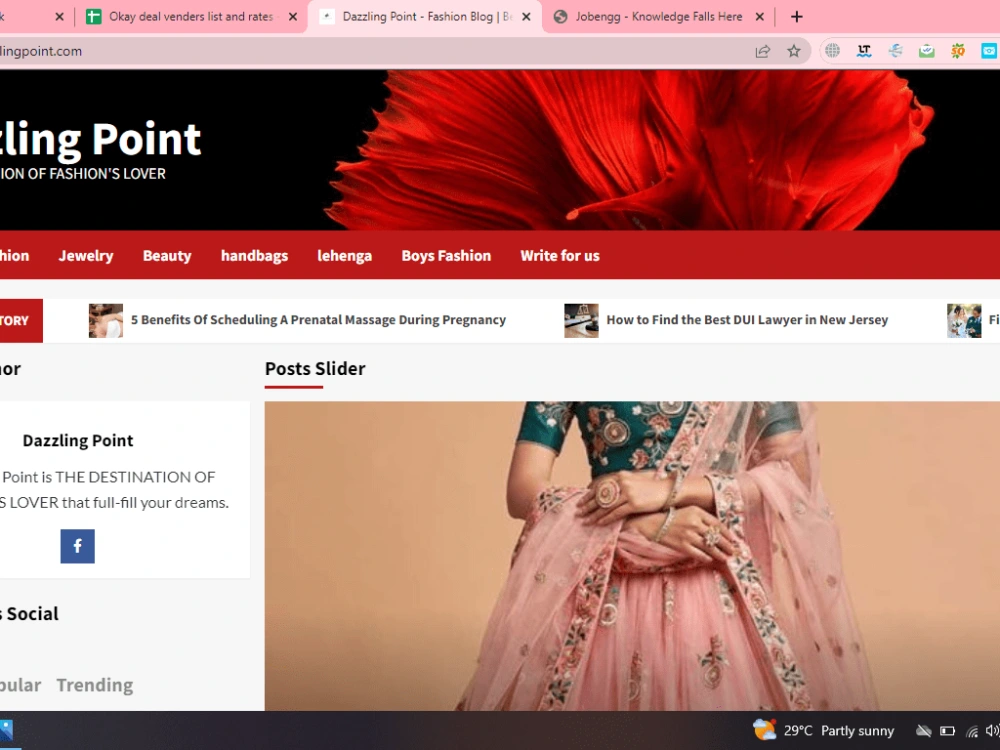Image resolution: width=1000 pixels, height=750 pixels.
Task: Click the Fashion's Lover tagline text
Action: point(83,173)
